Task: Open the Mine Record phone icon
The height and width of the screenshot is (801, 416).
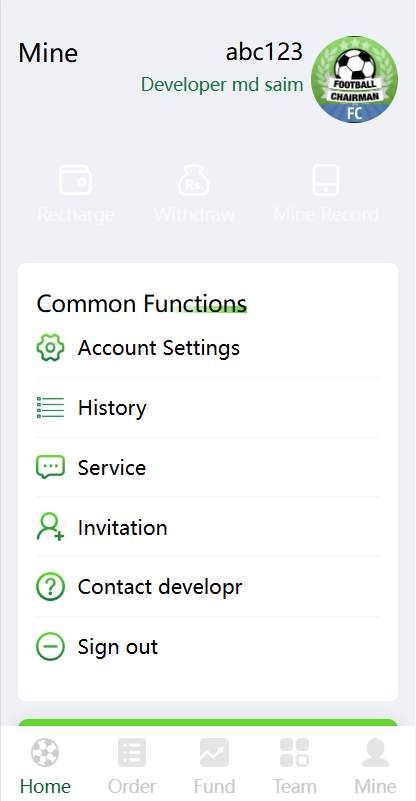Action: [326, 180]
